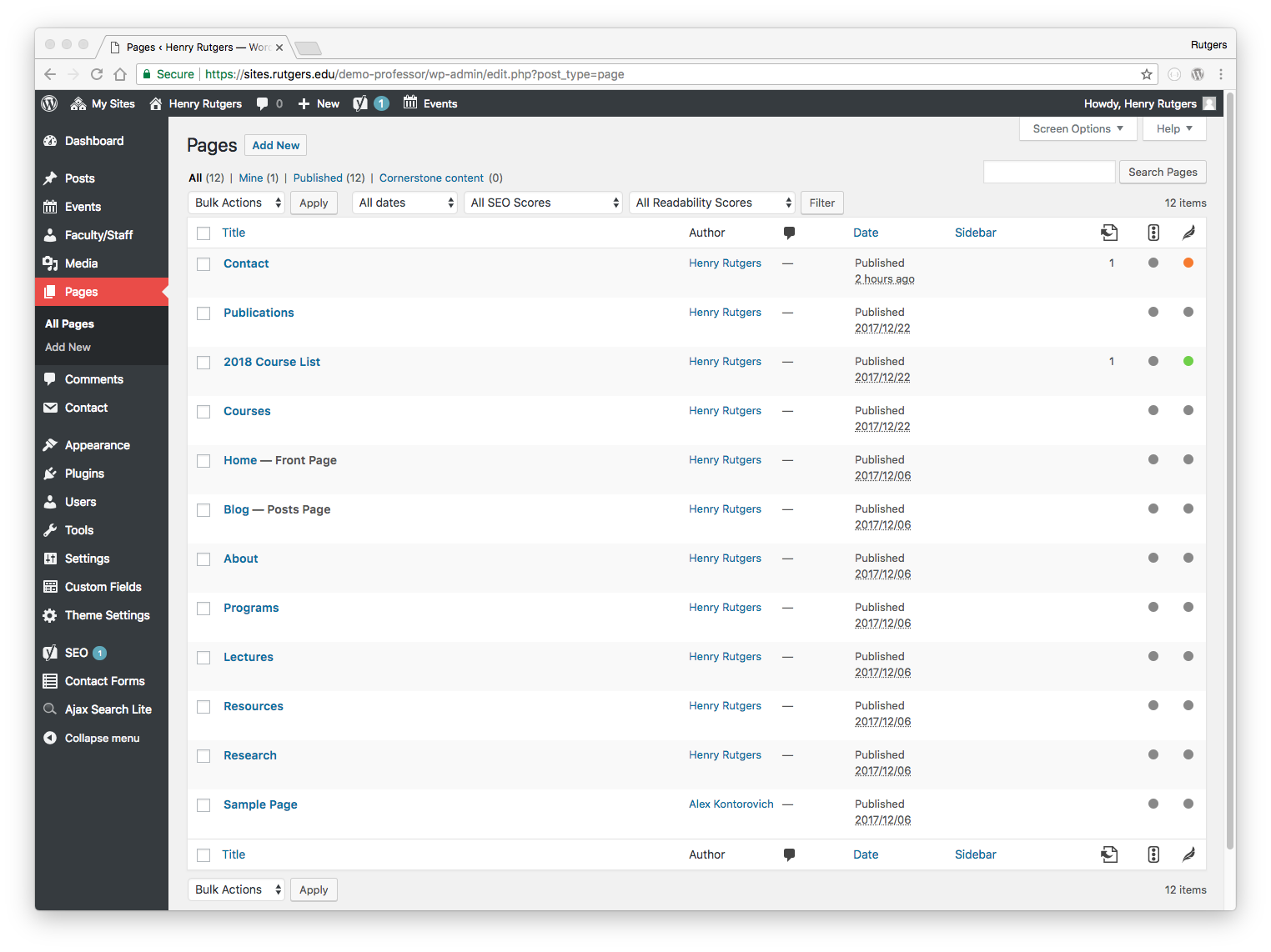Viewport: 1271px width, 952px height.
Task: Click the orange SEO score dot for Contact
Action: click(x=1188, y=263)
